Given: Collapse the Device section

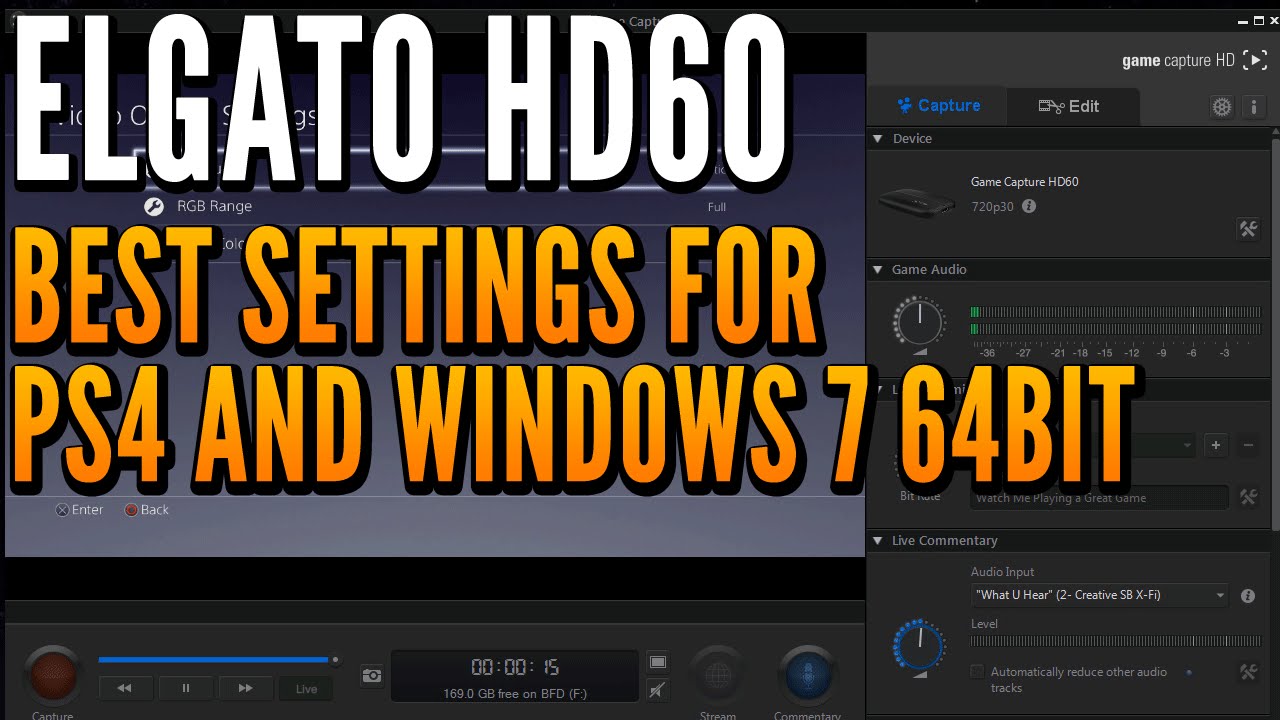Looking at the screenshot, I should coord(878,139).
